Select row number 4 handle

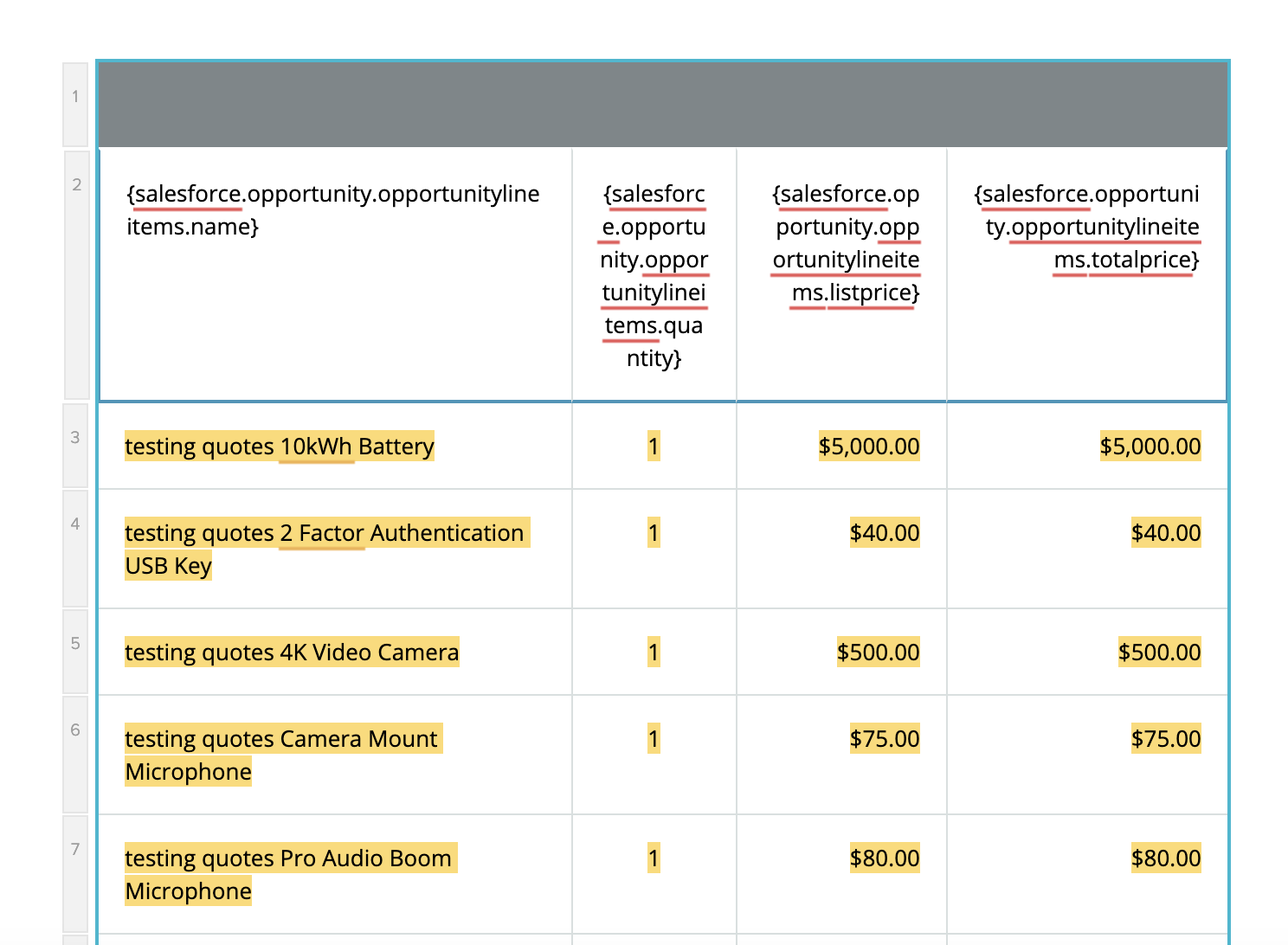[75, 549]
